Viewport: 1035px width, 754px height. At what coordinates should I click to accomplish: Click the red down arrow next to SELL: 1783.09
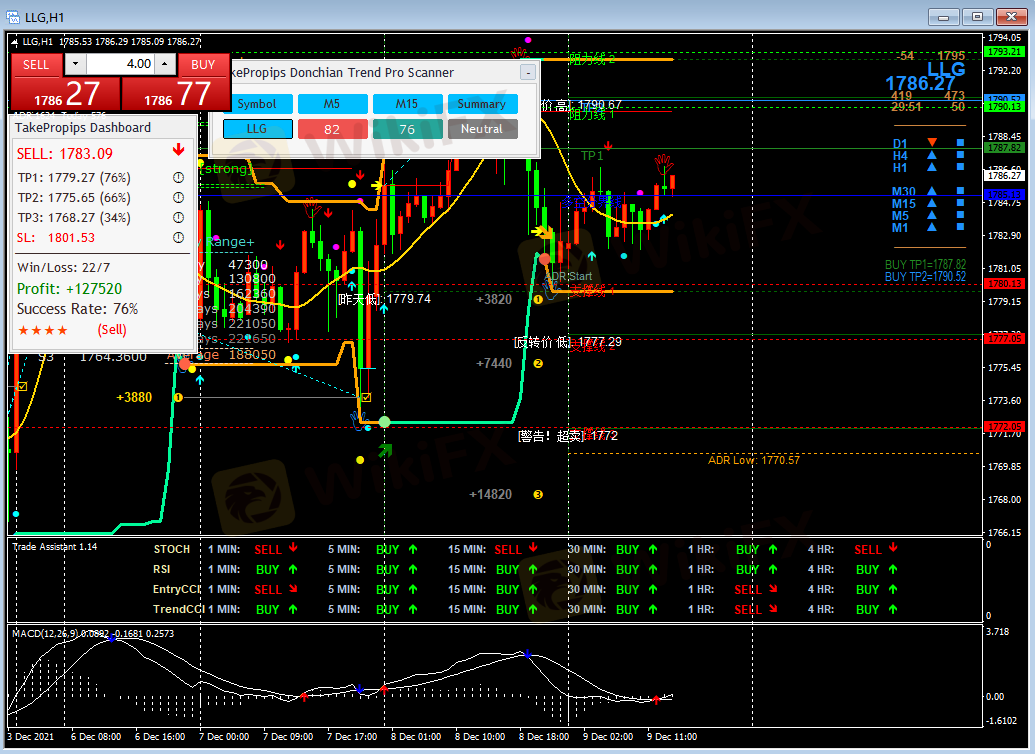178,151
